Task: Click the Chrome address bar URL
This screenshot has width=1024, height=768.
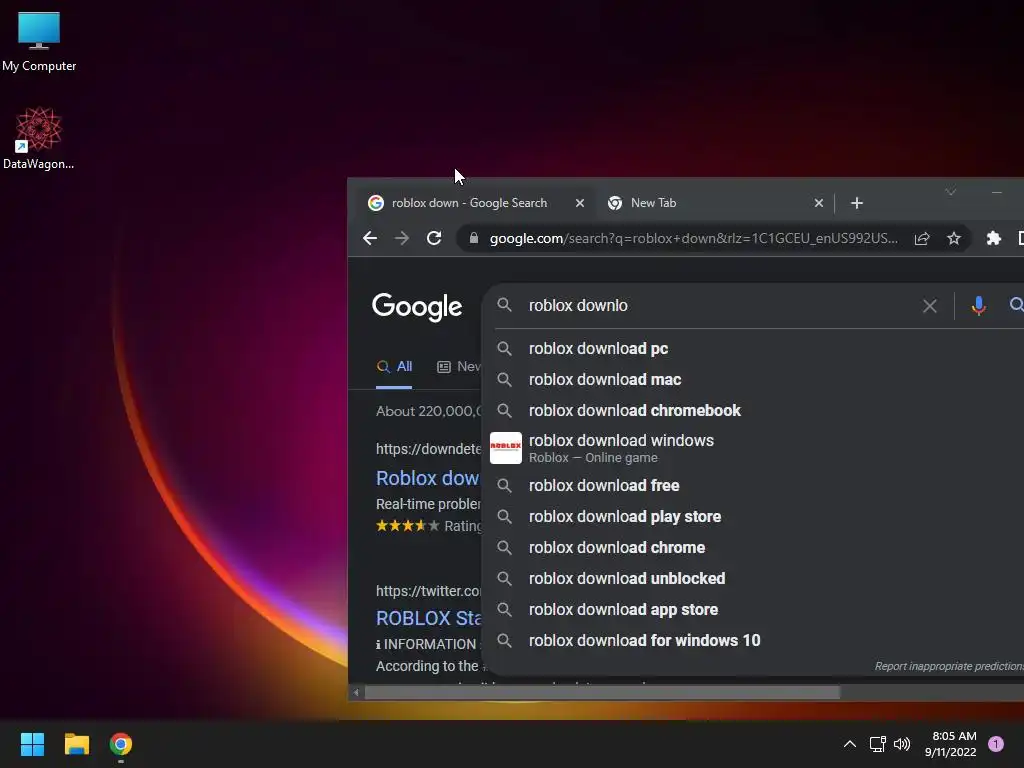Action: tap(694, 238)
